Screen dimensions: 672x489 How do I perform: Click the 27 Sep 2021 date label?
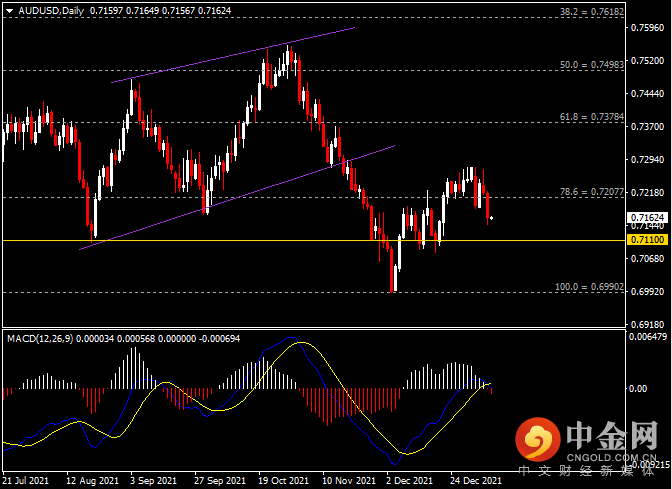click(x=220, y=481)
